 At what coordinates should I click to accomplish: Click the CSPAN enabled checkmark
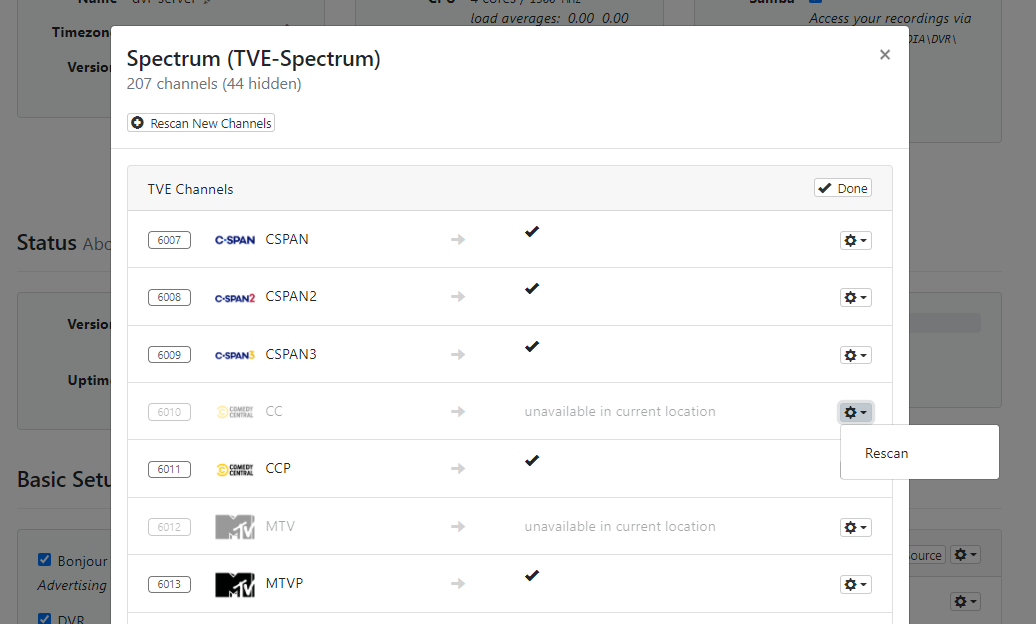532,232
